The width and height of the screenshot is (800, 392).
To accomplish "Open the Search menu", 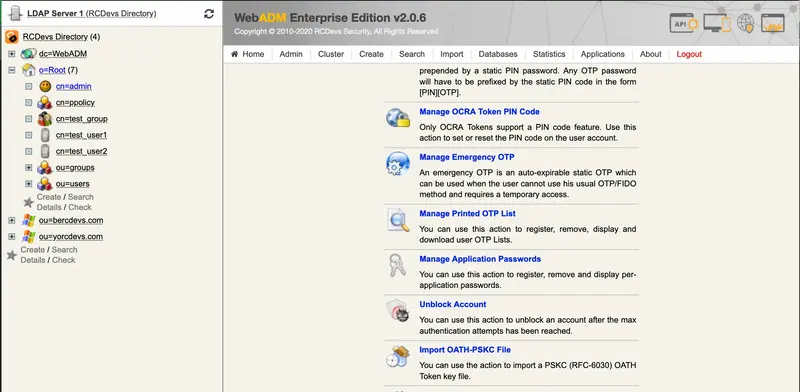I will [412, 54].
